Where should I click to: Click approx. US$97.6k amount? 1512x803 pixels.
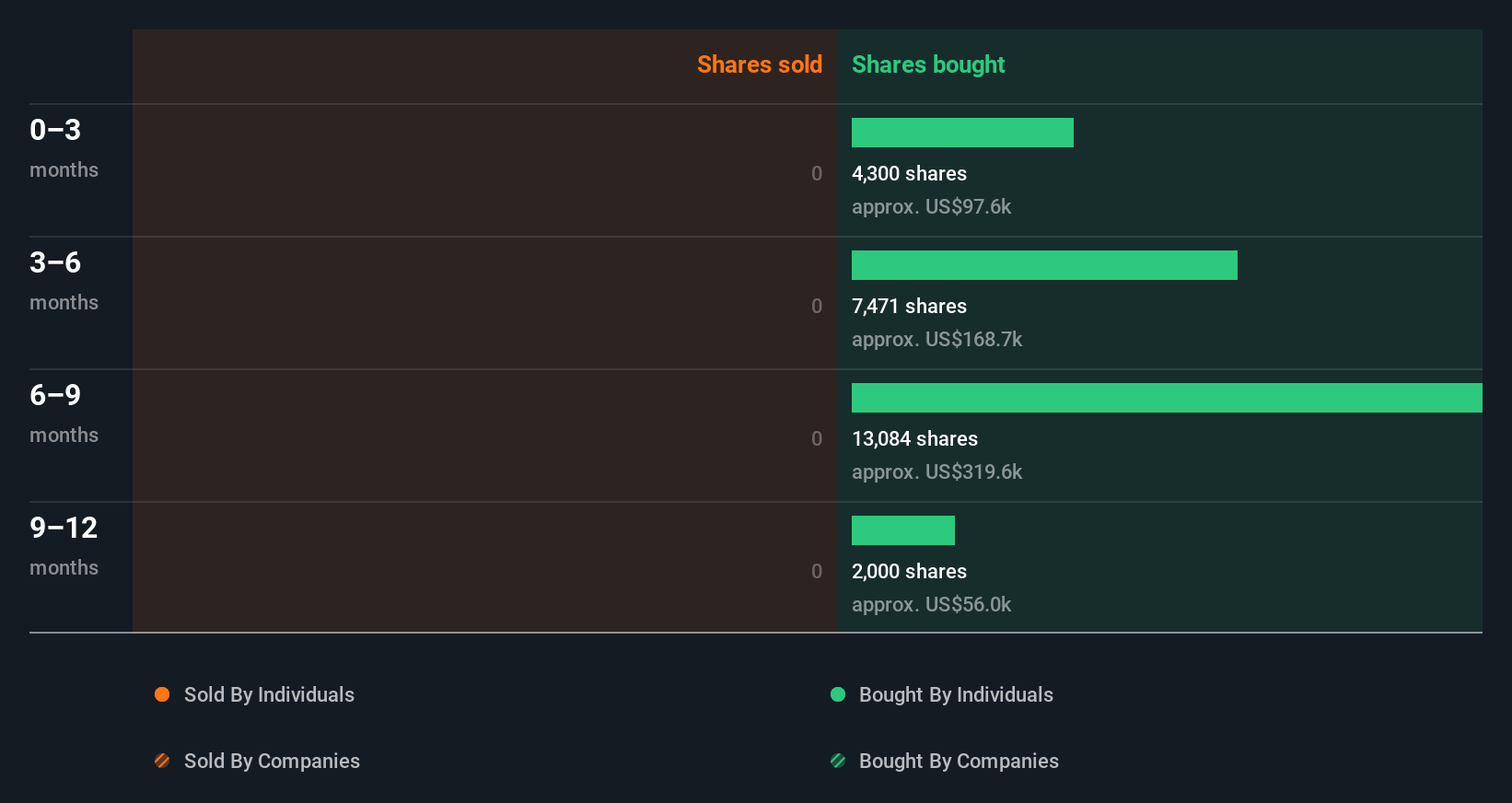pyautogui.click(x=931, y=206)
